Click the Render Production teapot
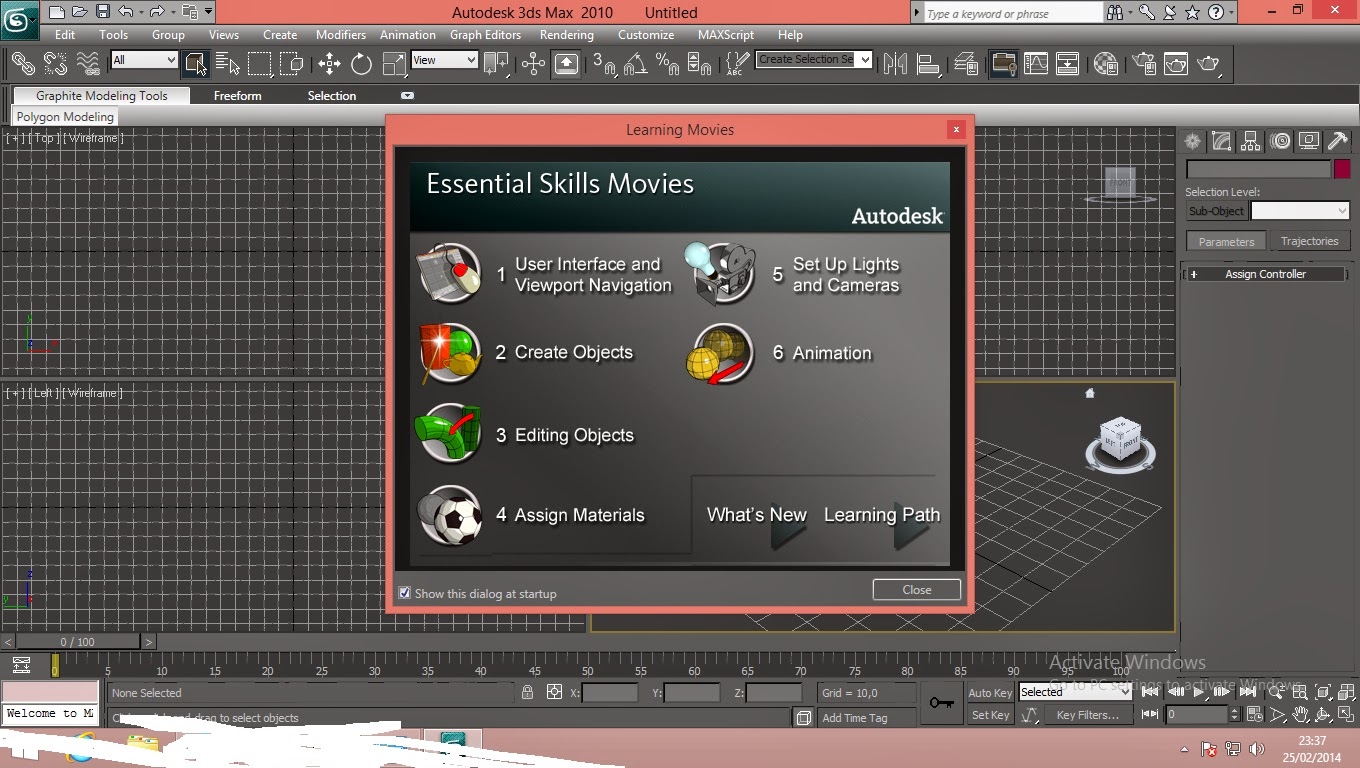Viewport: 1360px width, 768px height. [1209, 63]
